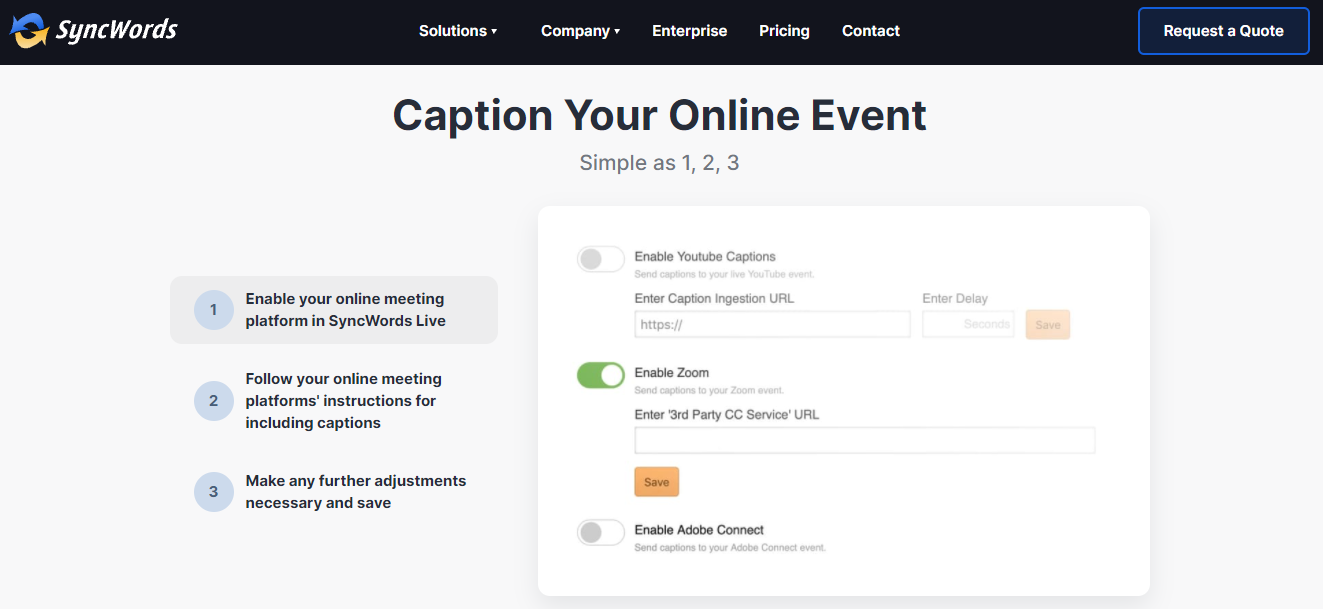Expand the Solutions dropdown menu
This screenshot has height=609, width=1323.
[458, 31]
